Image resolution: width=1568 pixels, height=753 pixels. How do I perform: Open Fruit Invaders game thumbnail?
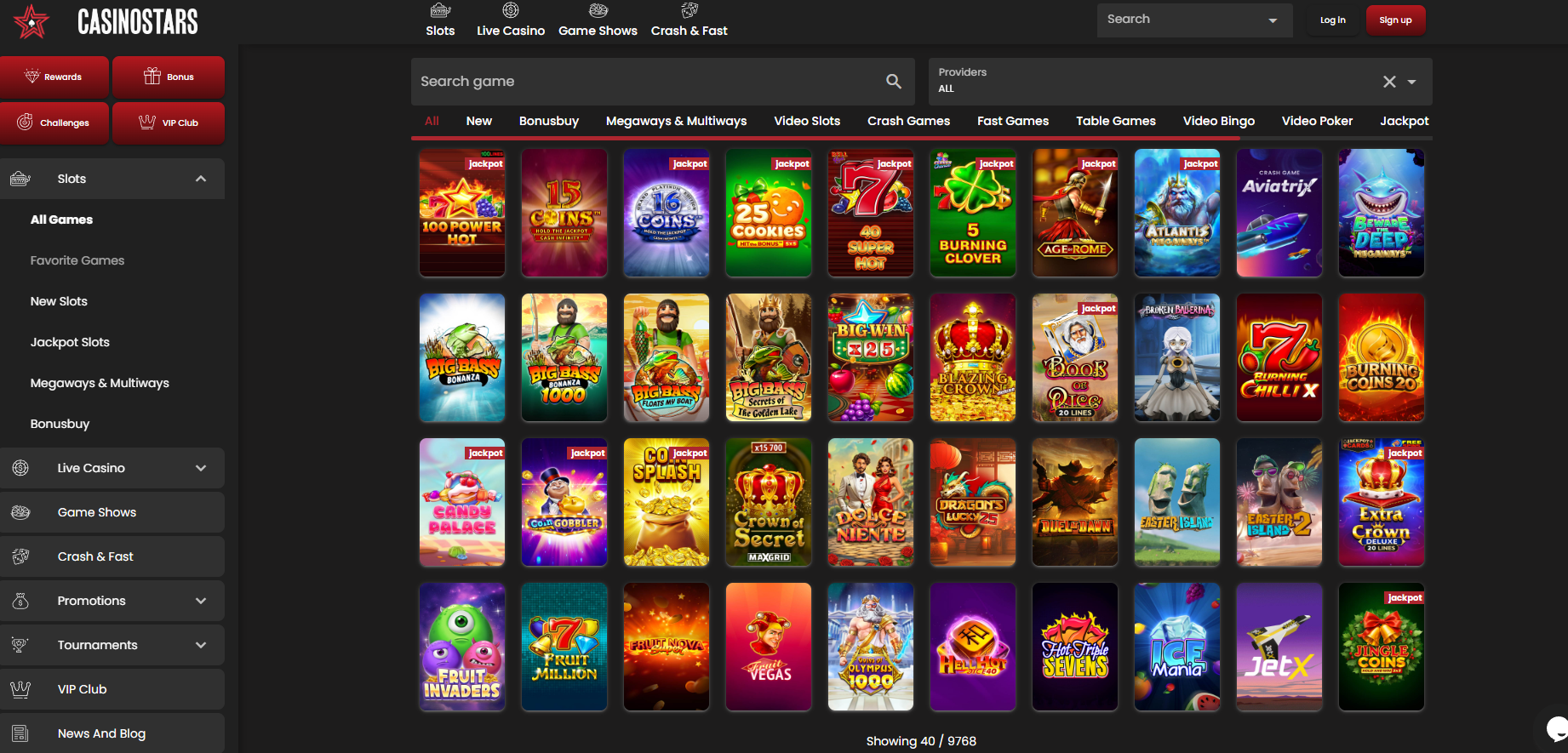click(x=462, y=647)
